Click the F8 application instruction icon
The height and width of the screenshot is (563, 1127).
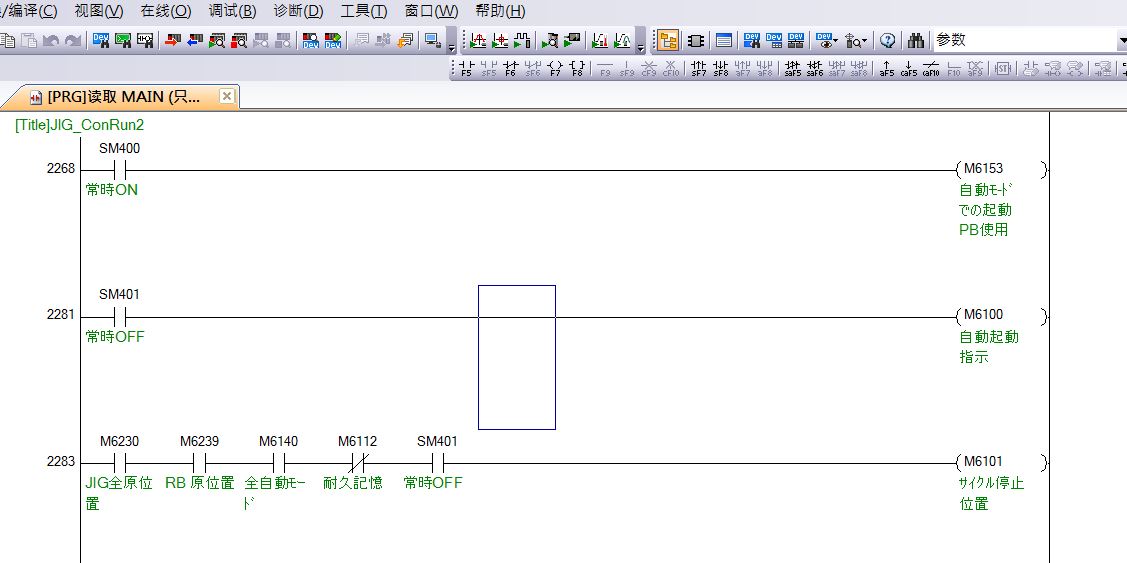click(577, 69)
